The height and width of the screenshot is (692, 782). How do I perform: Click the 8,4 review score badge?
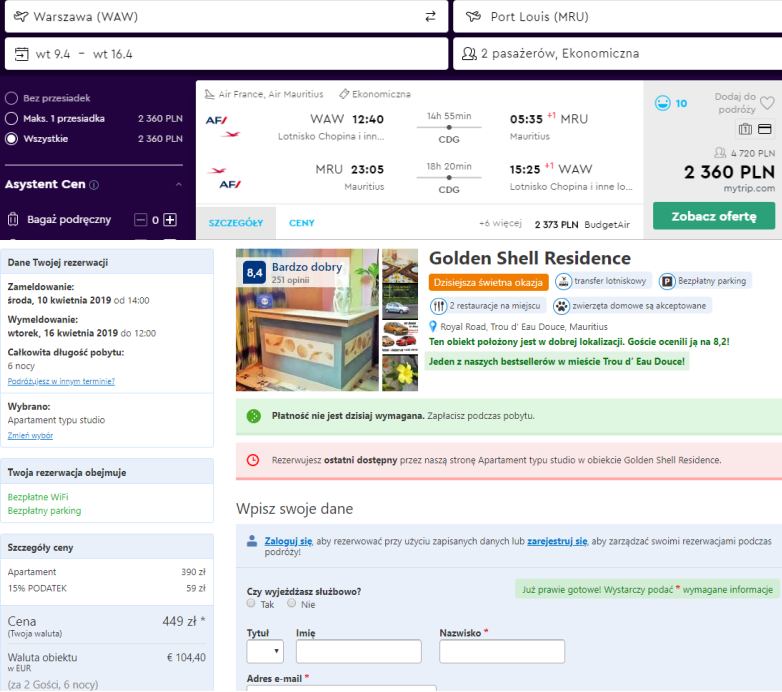[254, 273]
